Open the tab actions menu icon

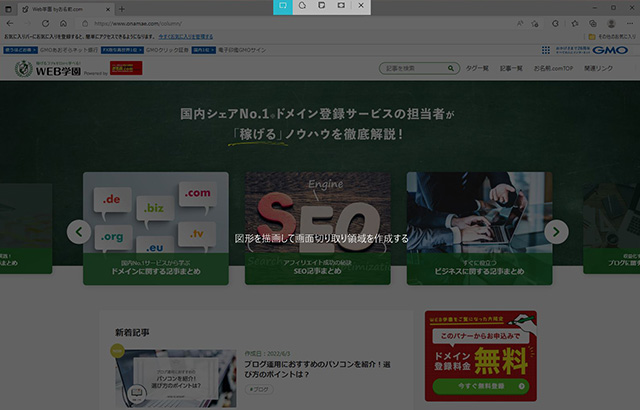pyautogui.click(x=8, y=9)
